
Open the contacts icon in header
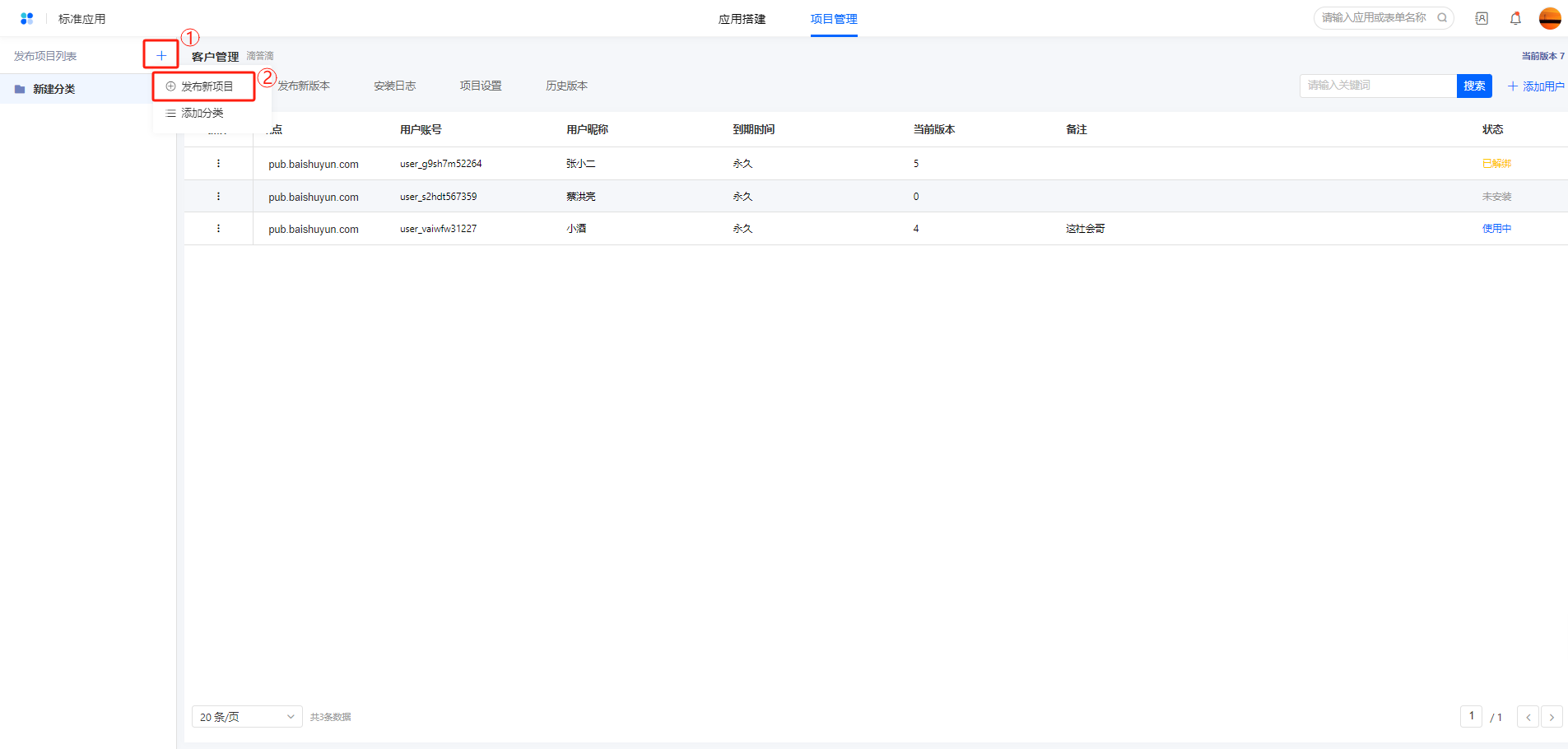click(x=1482, y=18)
